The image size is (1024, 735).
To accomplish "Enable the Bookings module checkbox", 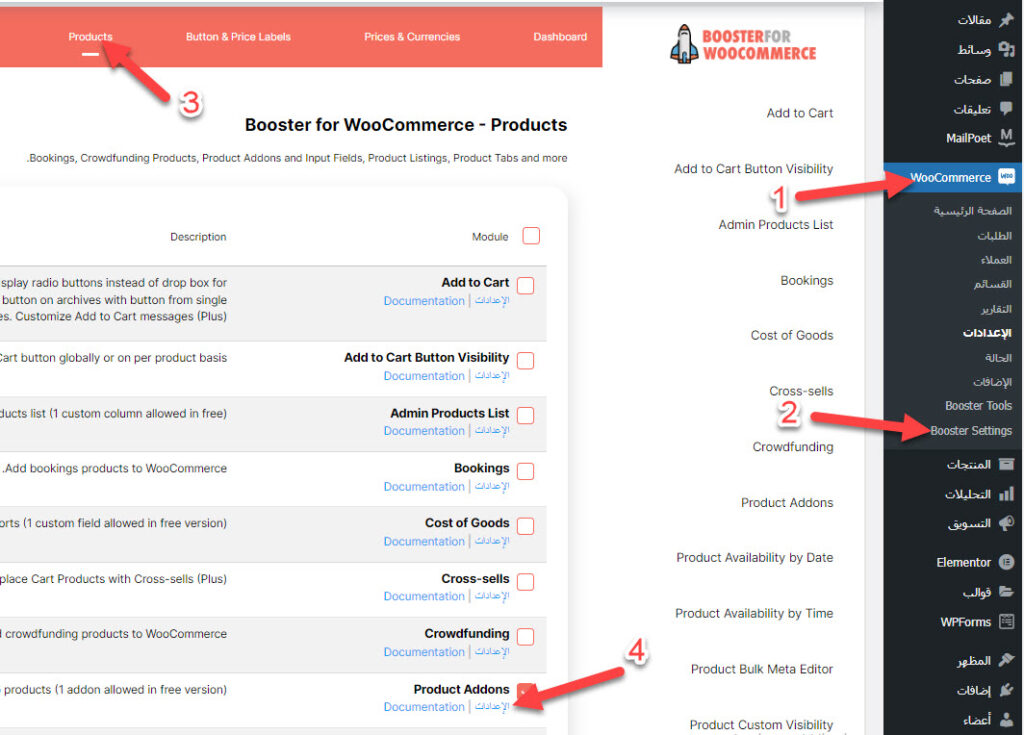I will pyautogui.click(x=526, y=471).
